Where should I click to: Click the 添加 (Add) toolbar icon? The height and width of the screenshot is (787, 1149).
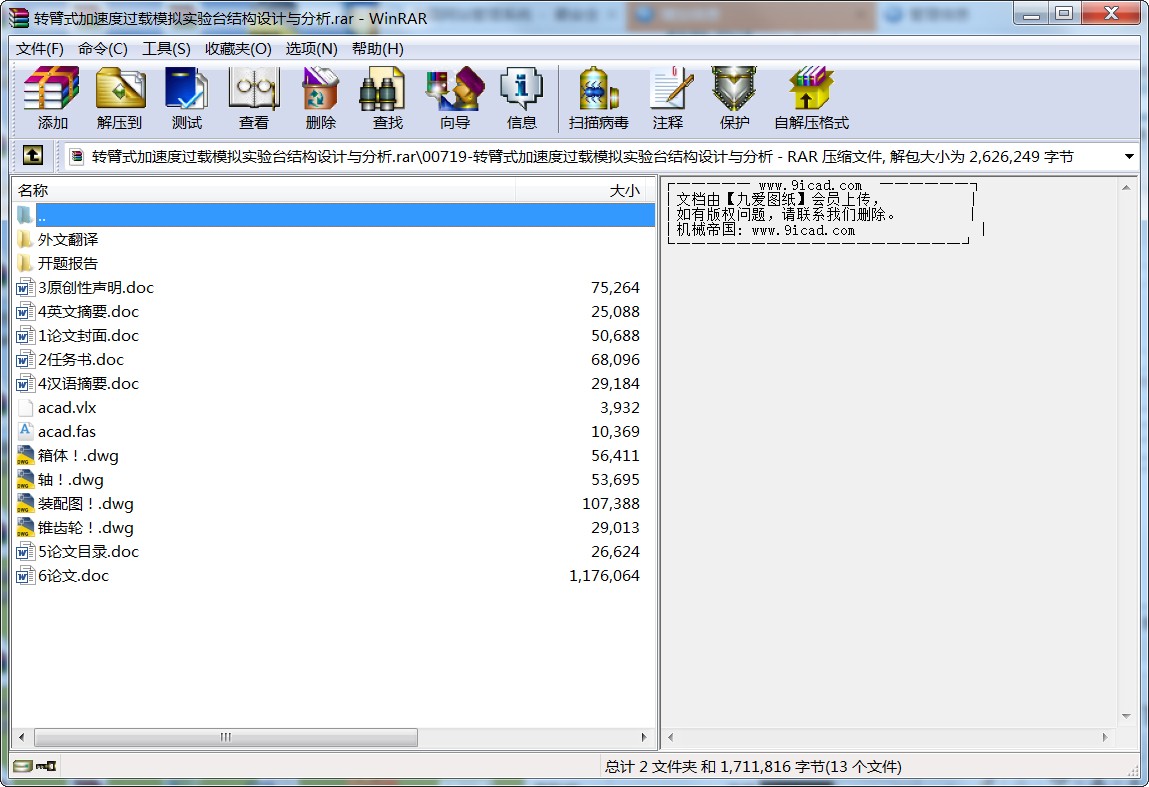[52, 98]
